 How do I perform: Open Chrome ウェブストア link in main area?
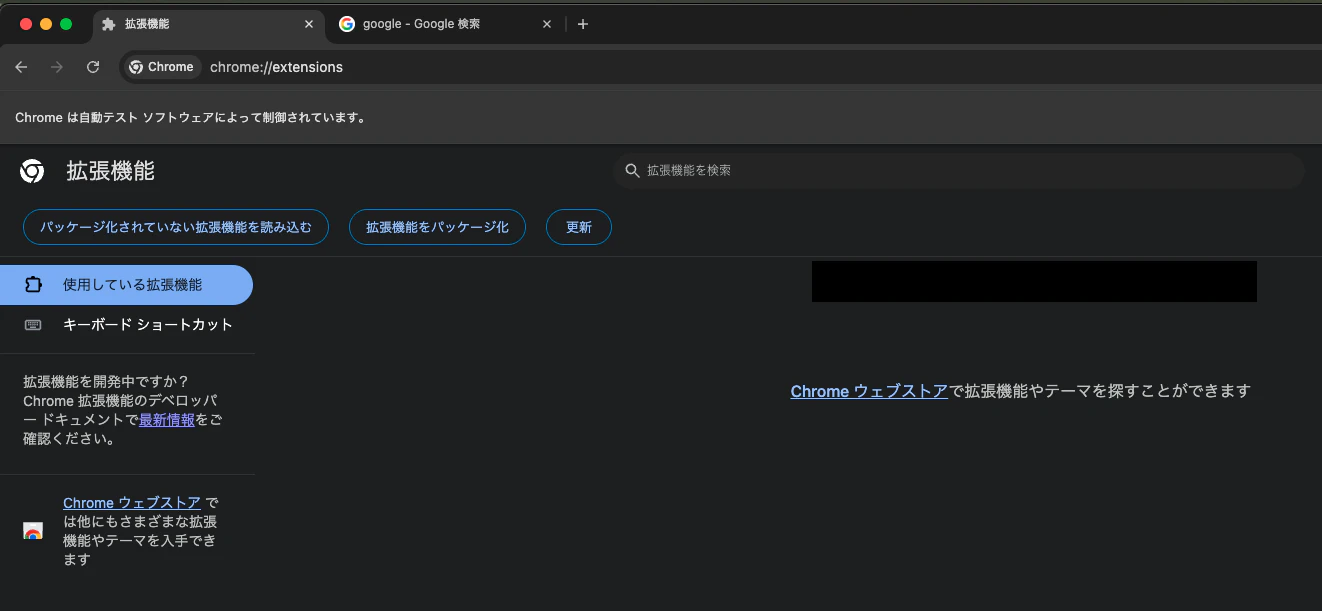point(869,391)
